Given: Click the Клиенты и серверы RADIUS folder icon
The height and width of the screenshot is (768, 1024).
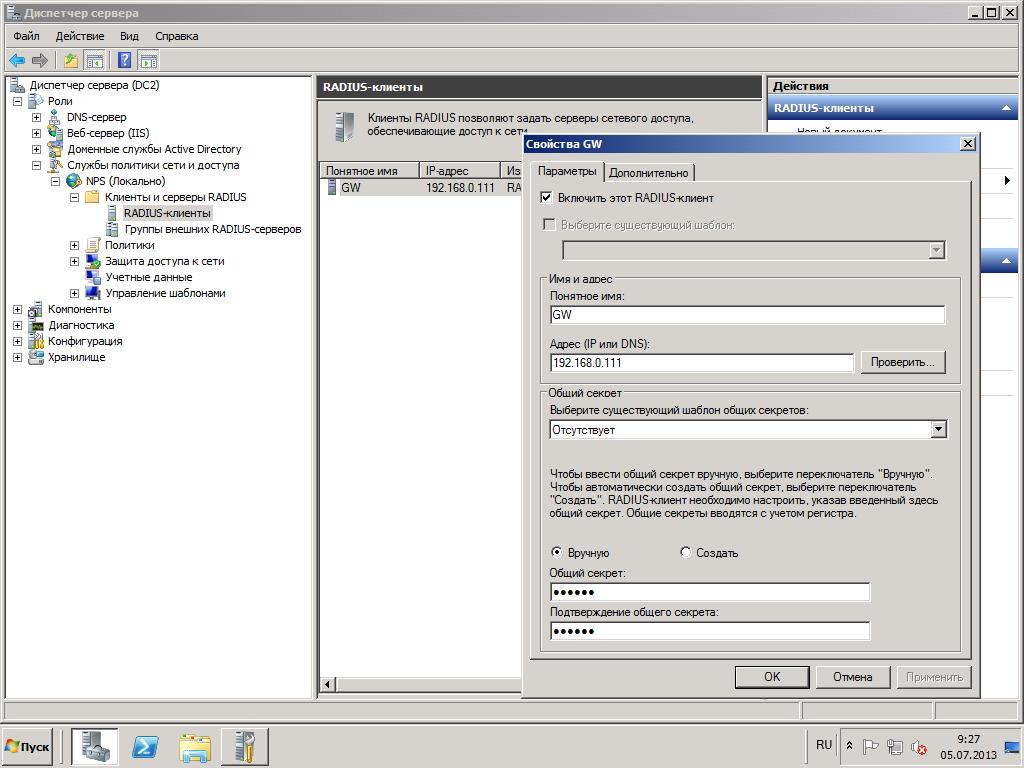Looking at the screenshot, I should [93, 197].
